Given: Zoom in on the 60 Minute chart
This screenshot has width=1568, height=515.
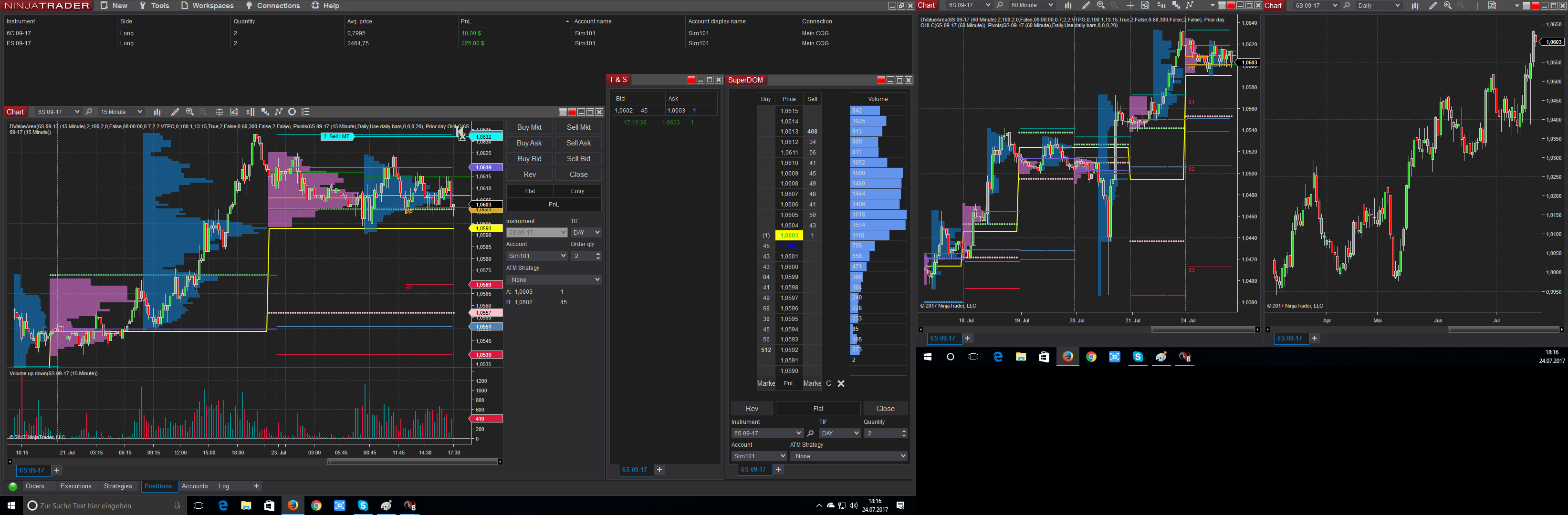Looking at the screenshot, I should 1100,5.
